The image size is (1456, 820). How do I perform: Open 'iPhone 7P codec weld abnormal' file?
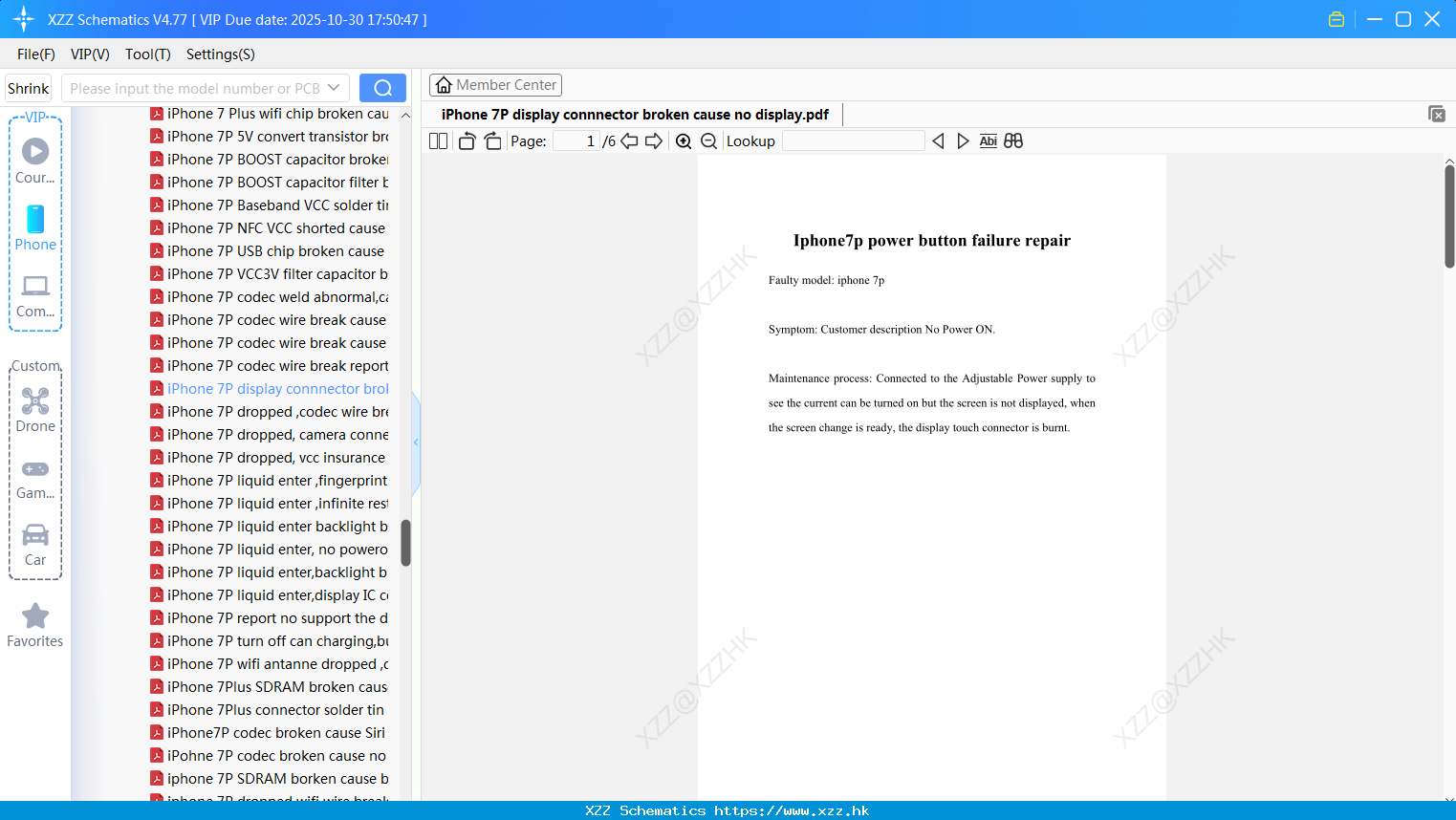click(x=270, y=297)
